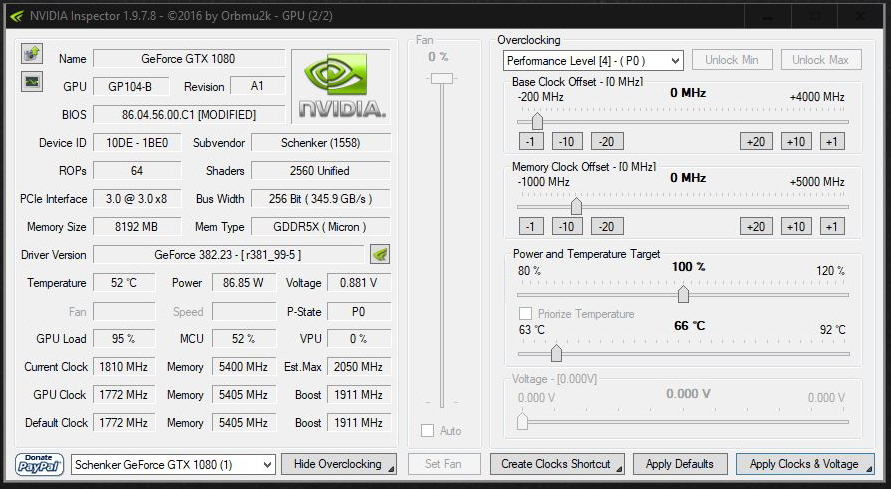This screenshot has height=489, width=891.
Task: Click Base Clock Offset +20 button
Action: tap(756, 141)
